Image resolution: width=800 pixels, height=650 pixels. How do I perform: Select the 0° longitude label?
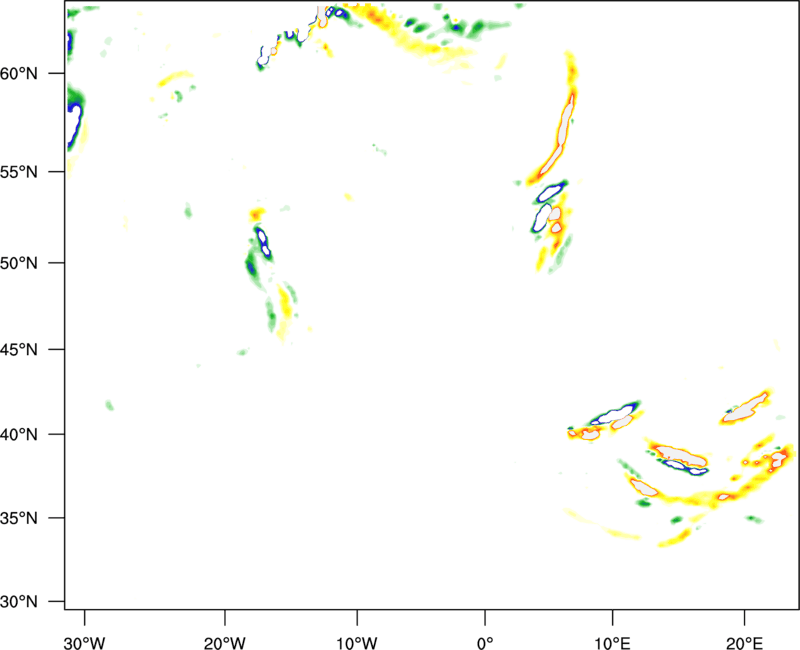tap(485, 630)
